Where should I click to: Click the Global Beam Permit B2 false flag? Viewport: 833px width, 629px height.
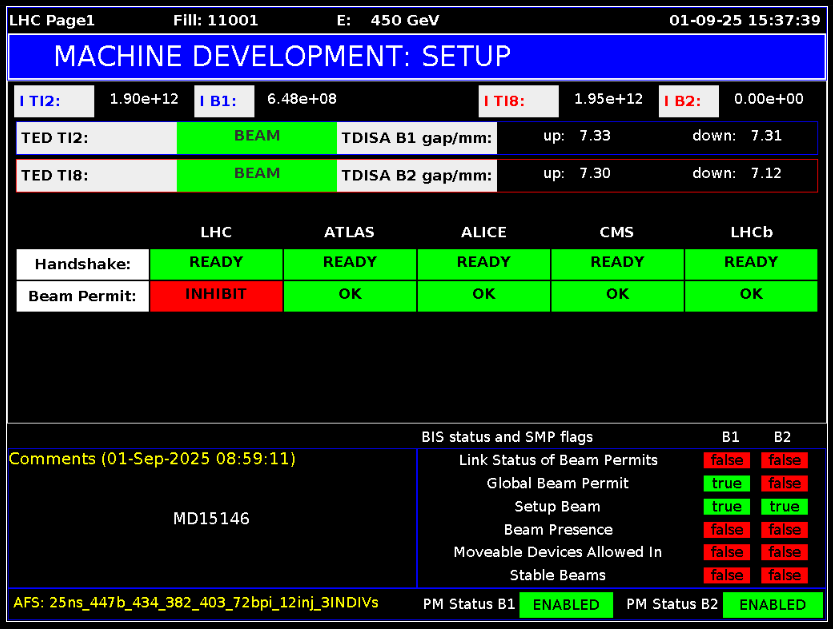pos(784,483)
